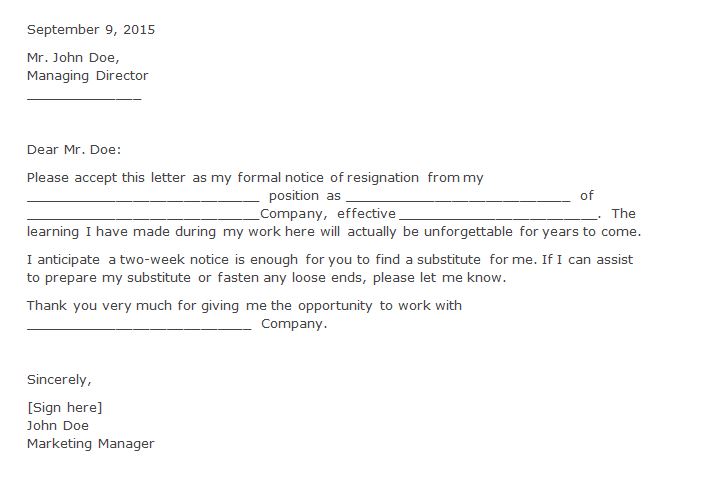Click the Dear Mr. Doe salutation

pos(74,150)
